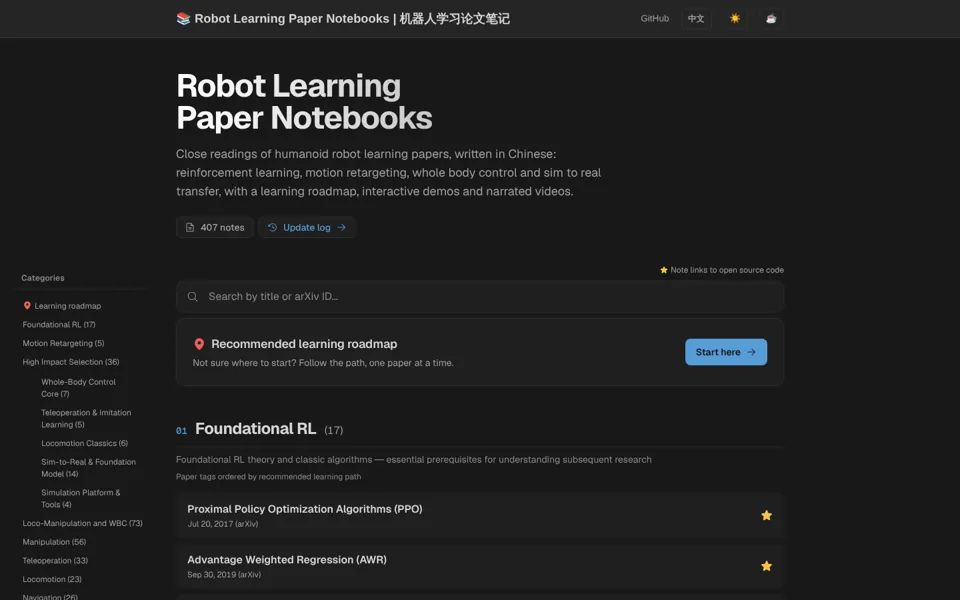The height and width of the screenshot is (600, 960).
Task: Open Proximal Policy Optimization Algorithms (PPO) note
Action: [x=305, y=509]
